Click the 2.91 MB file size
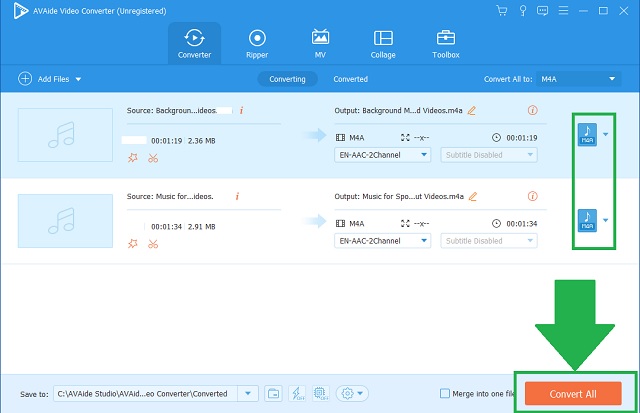640x413 pixels. 202,227
